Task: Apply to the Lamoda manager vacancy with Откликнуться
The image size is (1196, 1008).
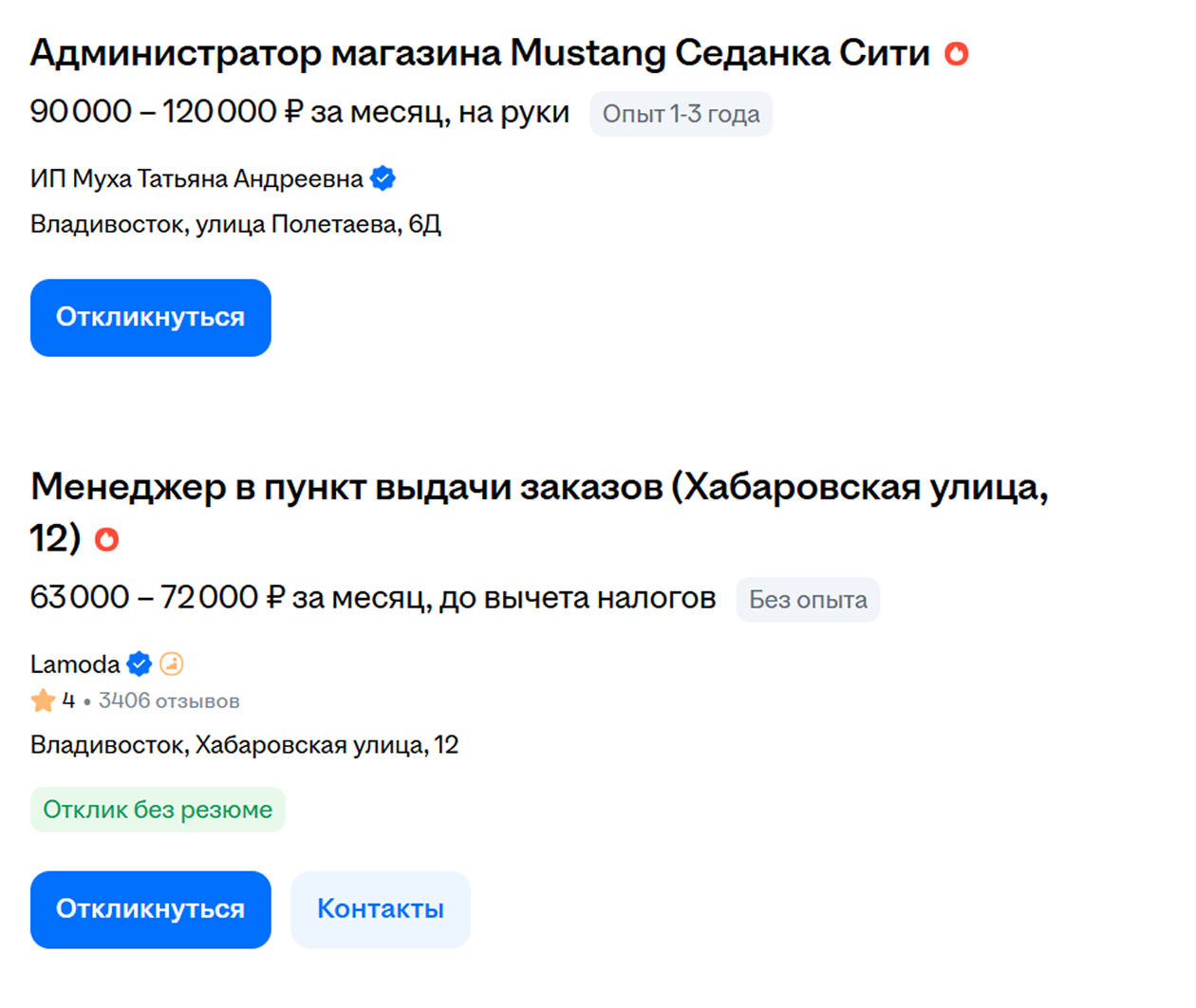Action: (151, 909)
